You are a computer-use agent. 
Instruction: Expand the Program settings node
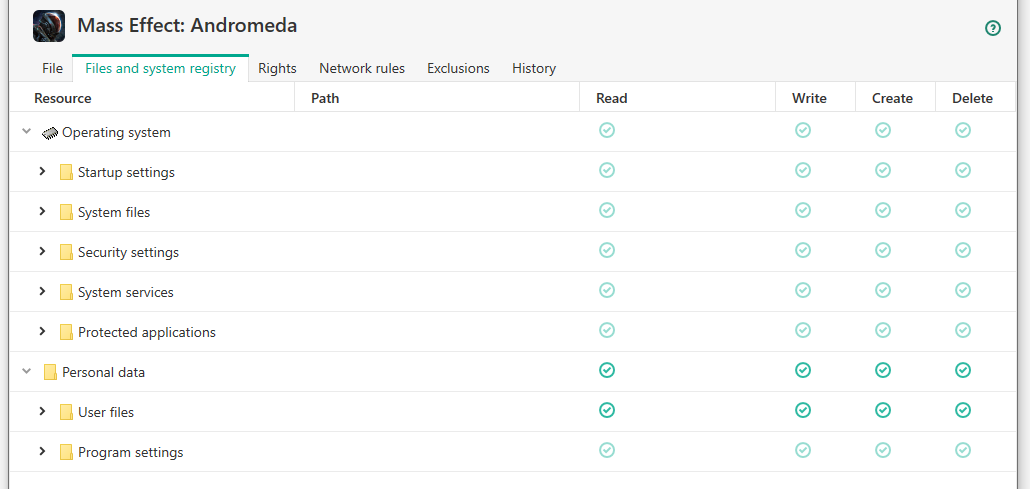pos(42,452)
